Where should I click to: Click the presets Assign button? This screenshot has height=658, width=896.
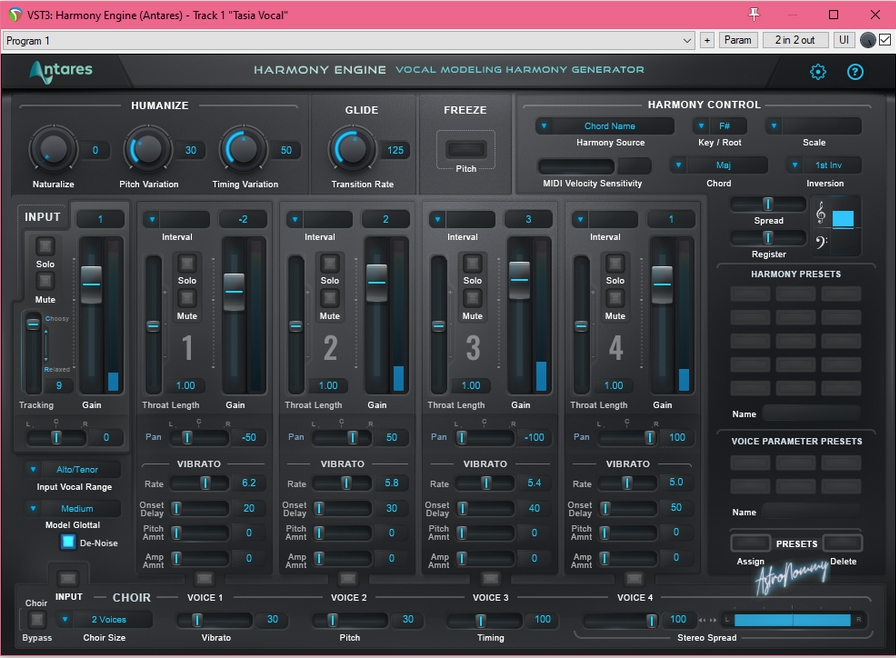[x=750, y=543]
